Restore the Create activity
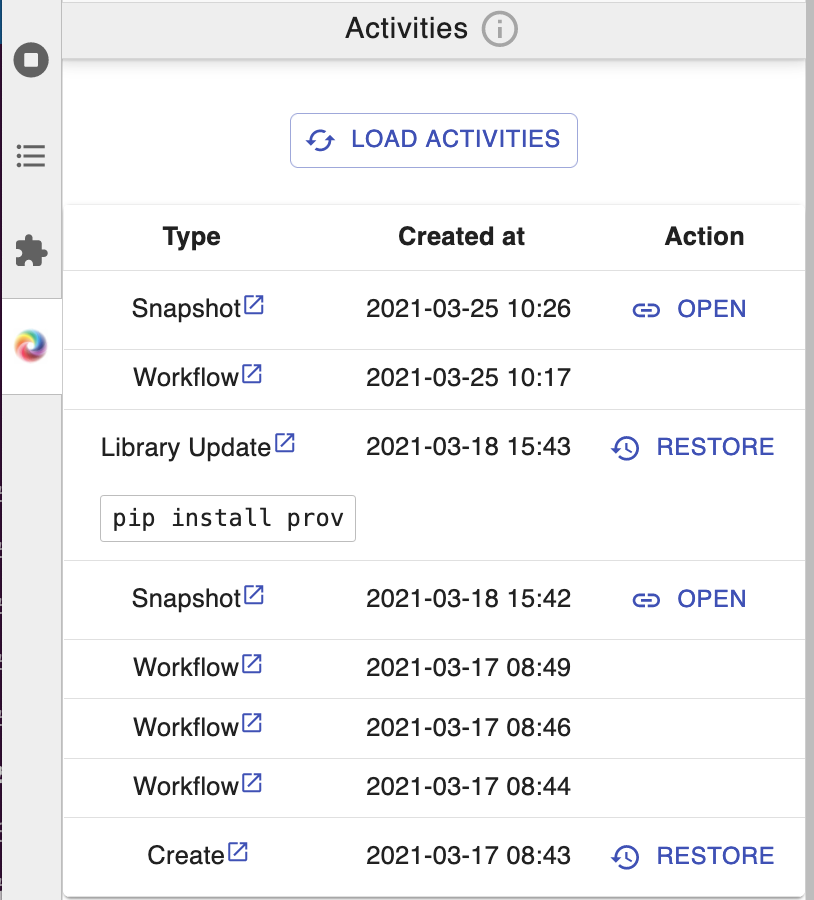Screen dimensions: 814x900 [x=693, y=856]
